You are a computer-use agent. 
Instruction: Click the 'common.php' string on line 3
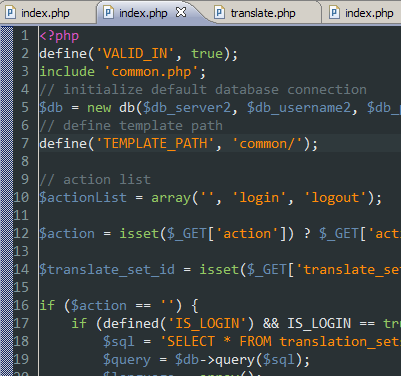coord(151,72)
